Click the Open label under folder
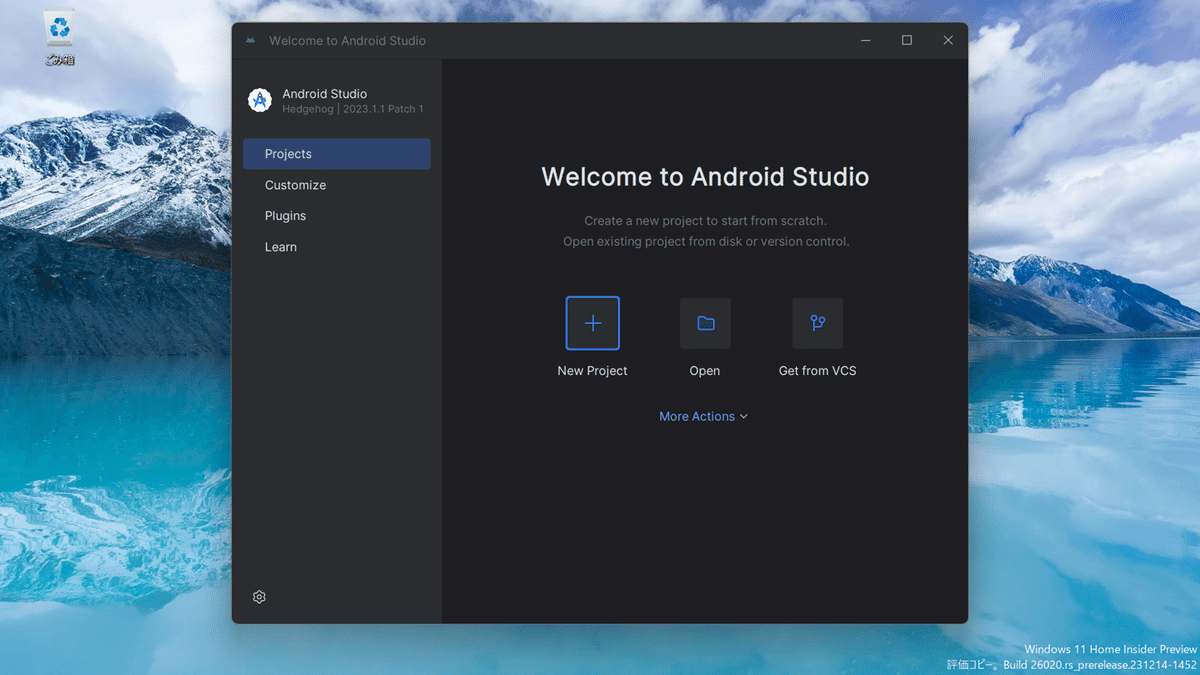 [x=705, y=371]
